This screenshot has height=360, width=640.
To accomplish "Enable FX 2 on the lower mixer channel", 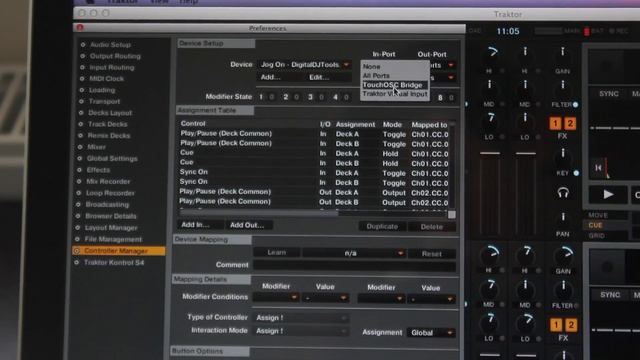I will click(x=571, y=325).
